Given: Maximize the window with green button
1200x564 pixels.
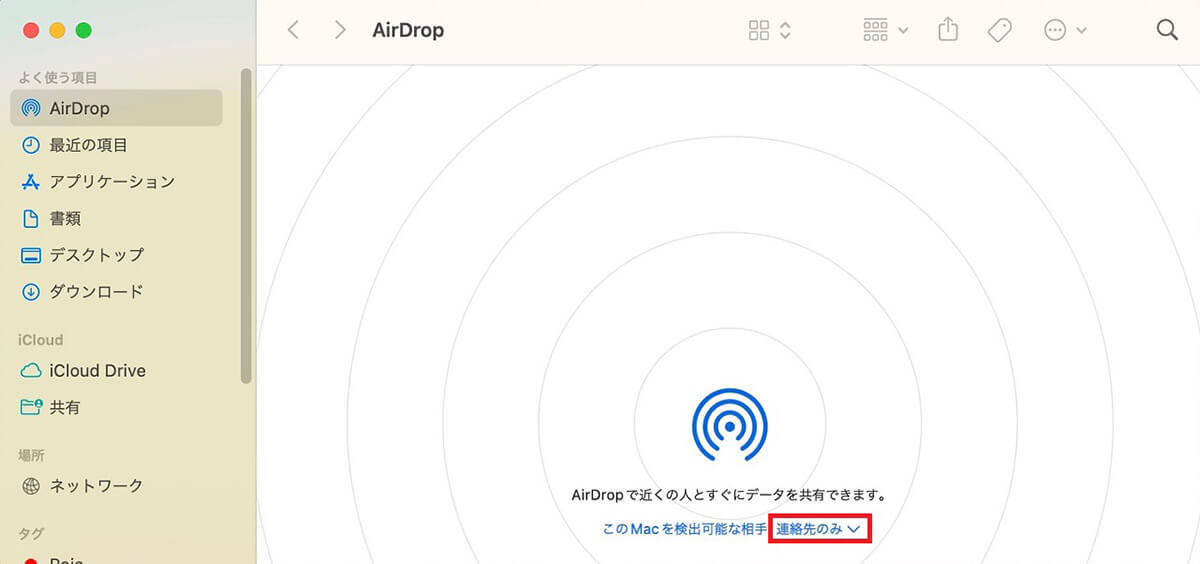Looking at the screenshot, I should pyautogui.click(x=83, y=30).
